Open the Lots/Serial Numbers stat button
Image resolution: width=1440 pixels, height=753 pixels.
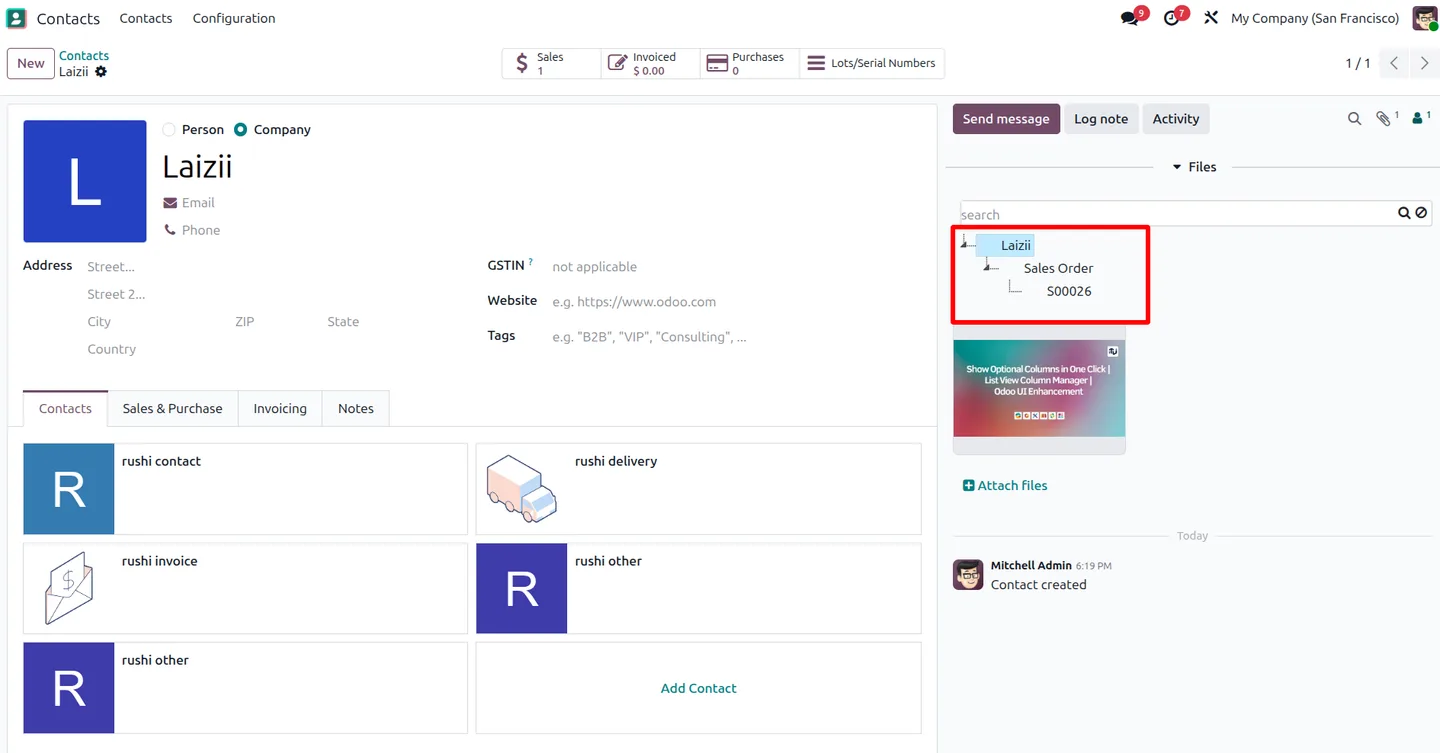(x=873, y=63)
